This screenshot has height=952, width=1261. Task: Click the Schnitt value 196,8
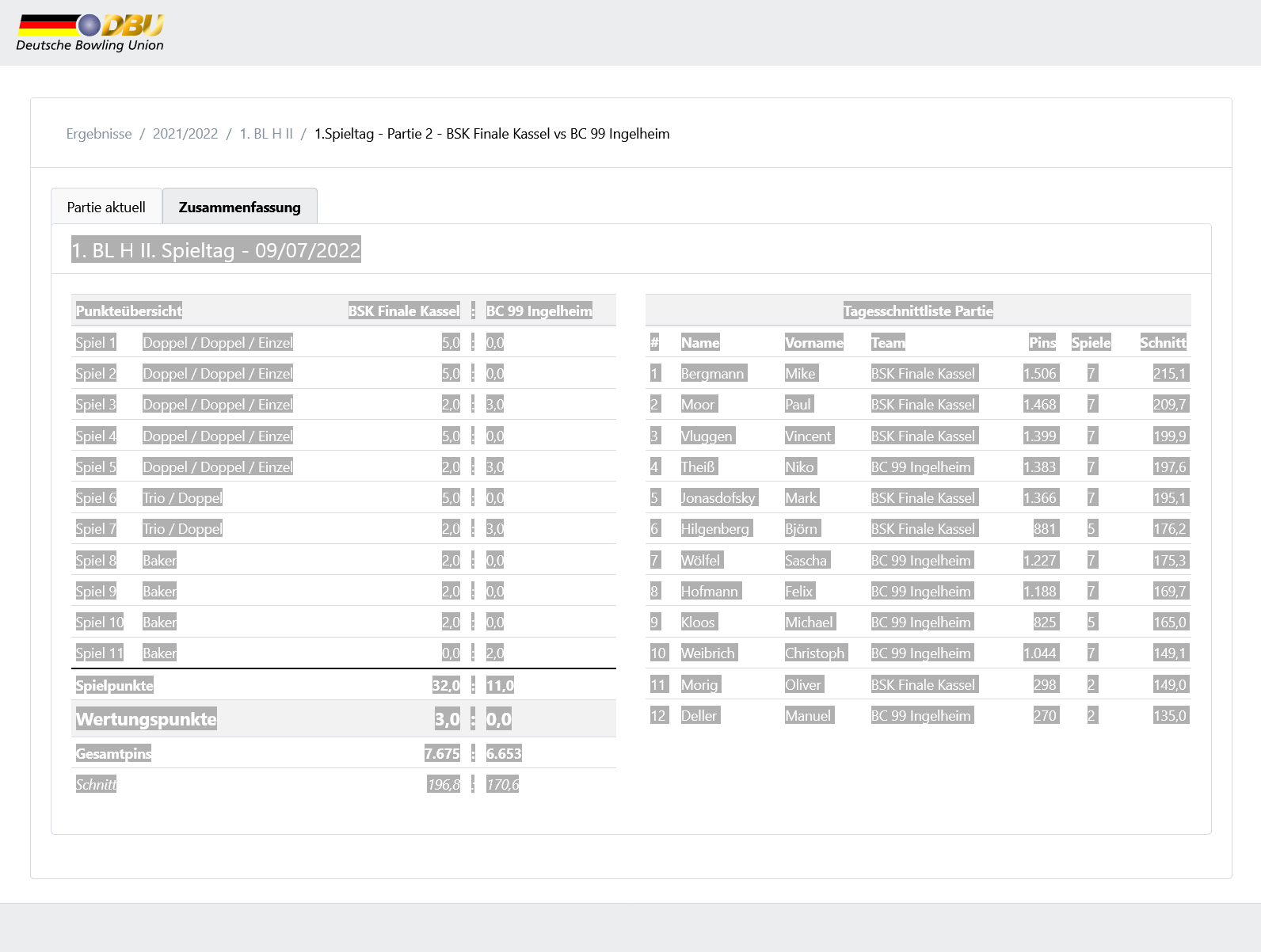click(x=444, y=784)
